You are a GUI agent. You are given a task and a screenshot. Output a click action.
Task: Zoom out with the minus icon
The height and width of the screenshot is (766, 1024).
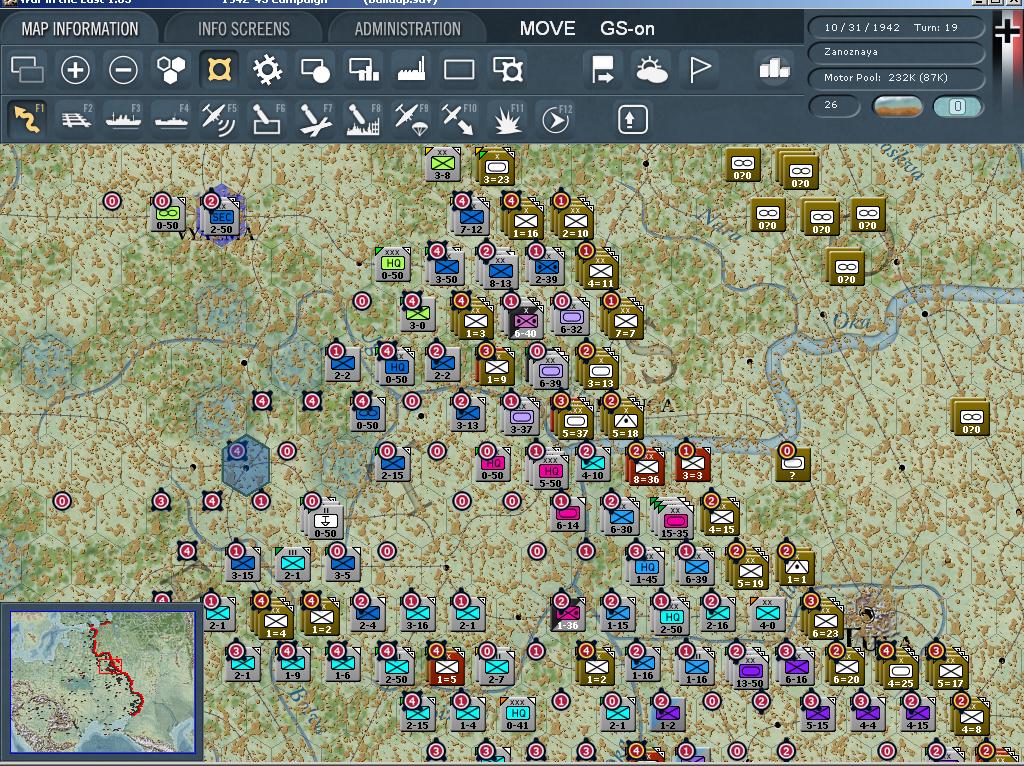123,69
